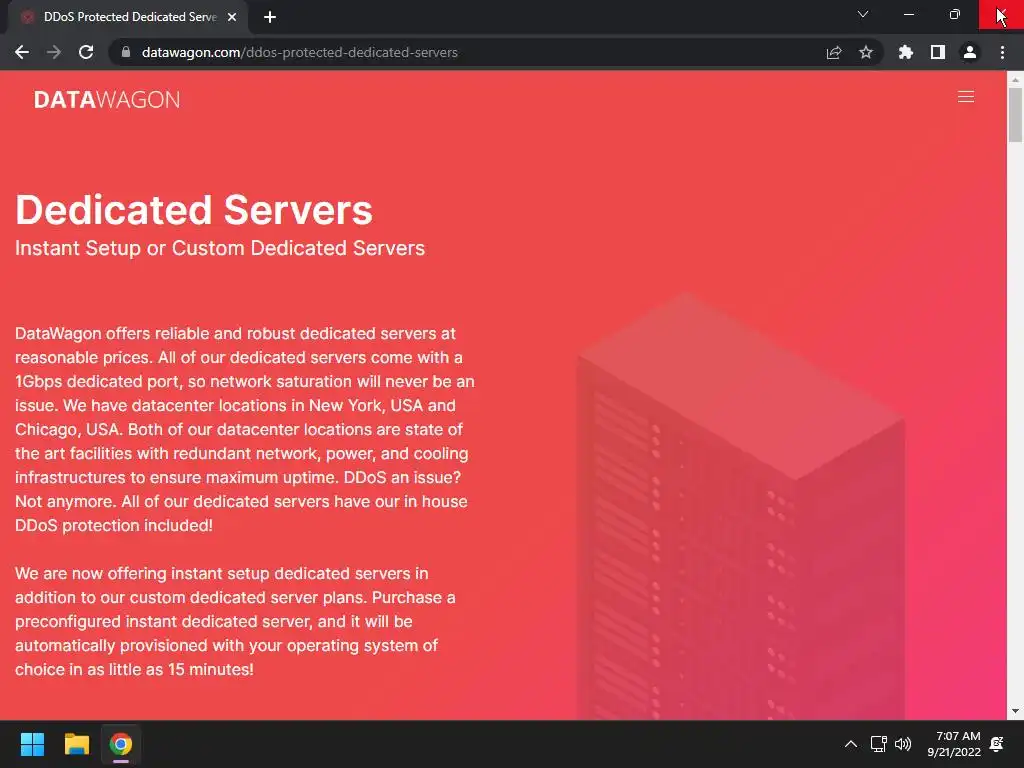View site information lock icon

(126, 52)
